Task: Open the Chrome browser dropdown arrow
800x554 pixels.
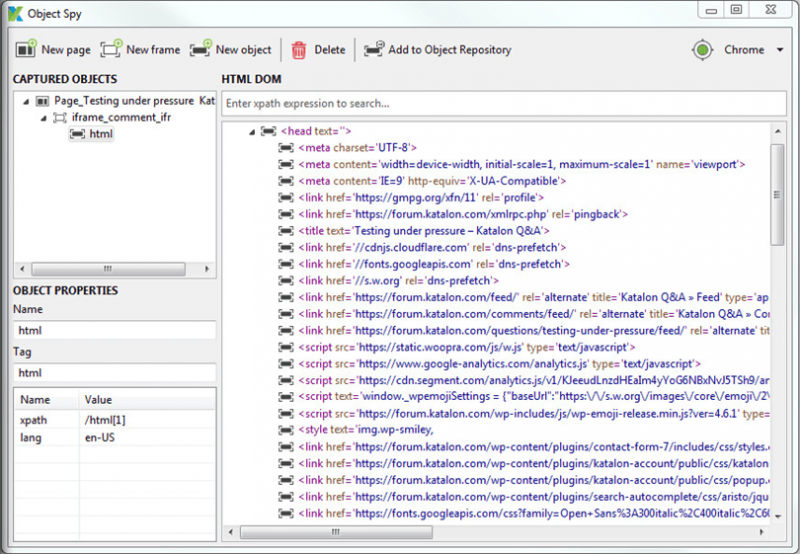Action: 779,50
